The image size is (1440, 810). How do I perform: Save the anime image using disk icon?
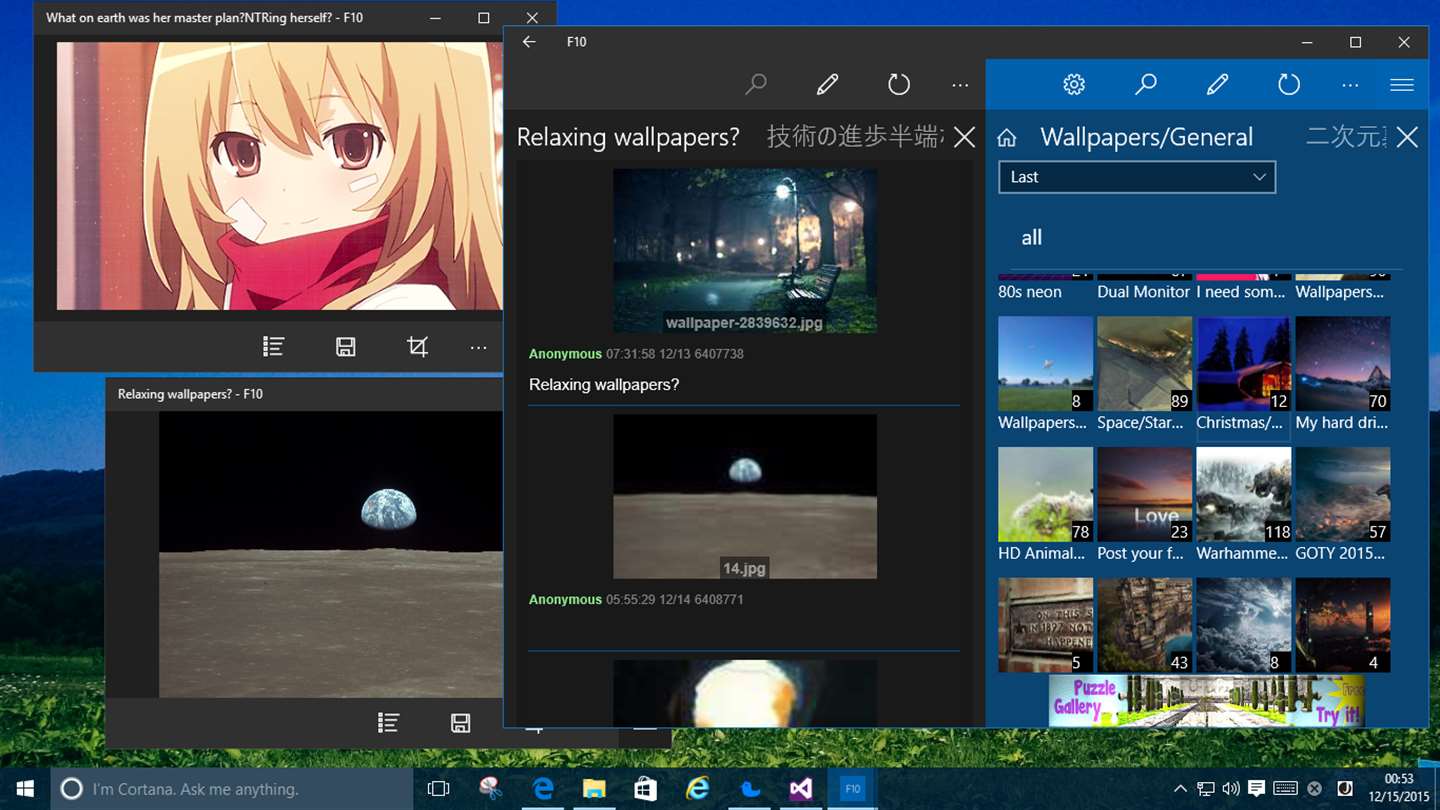click(x=346, y=347)
